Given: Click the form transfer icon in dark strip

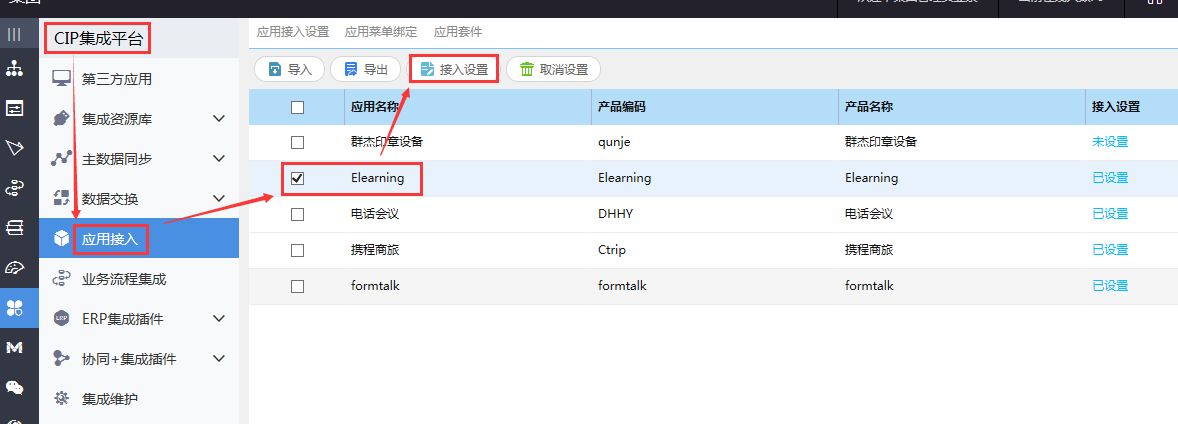Looking at the screenshot, I should tap(14, 108).
